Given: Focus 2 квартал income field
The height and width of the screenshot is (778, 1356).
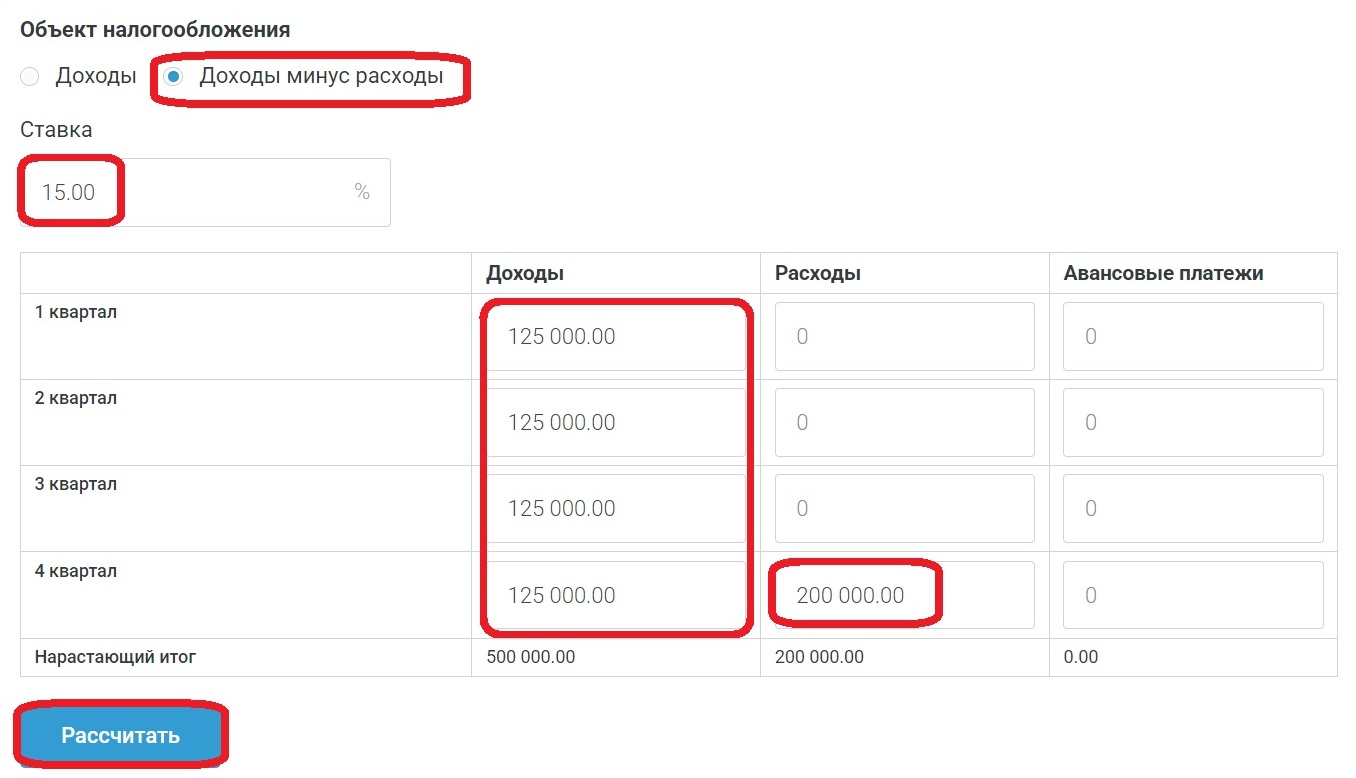Looking at the screenshot, I should 615,423.
